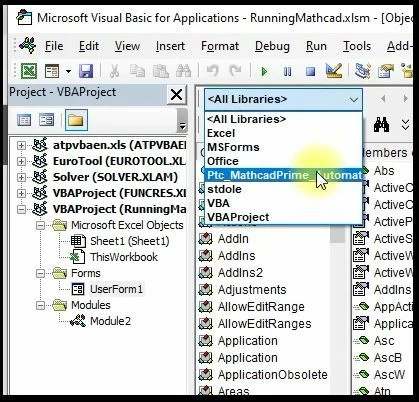Screen dimensions: 419x402
Task: Open the Format menu
Action: 220,46
